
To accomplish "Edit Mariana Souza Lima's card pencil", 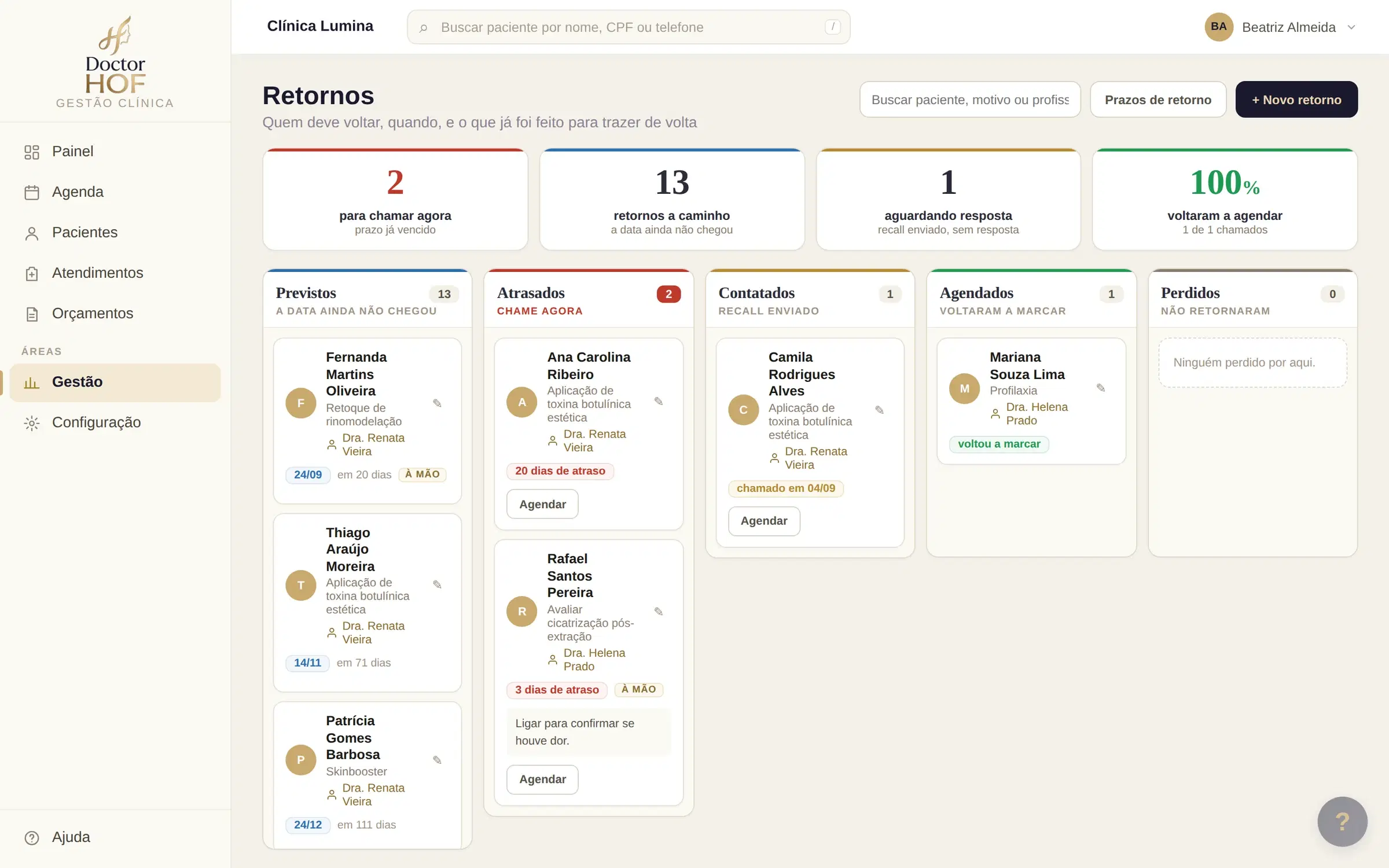I will tap(1101, 388).
